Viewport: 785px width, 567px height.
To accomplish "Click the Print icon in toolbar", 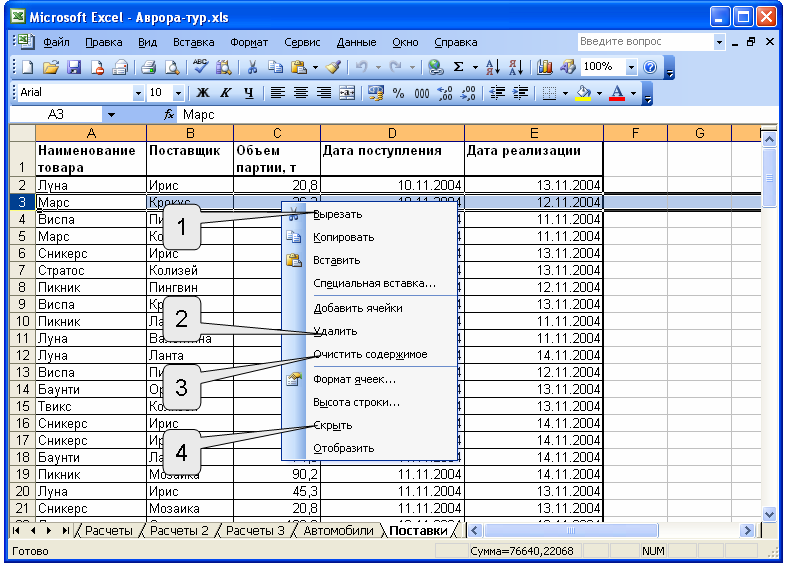I will click(148, 67).
